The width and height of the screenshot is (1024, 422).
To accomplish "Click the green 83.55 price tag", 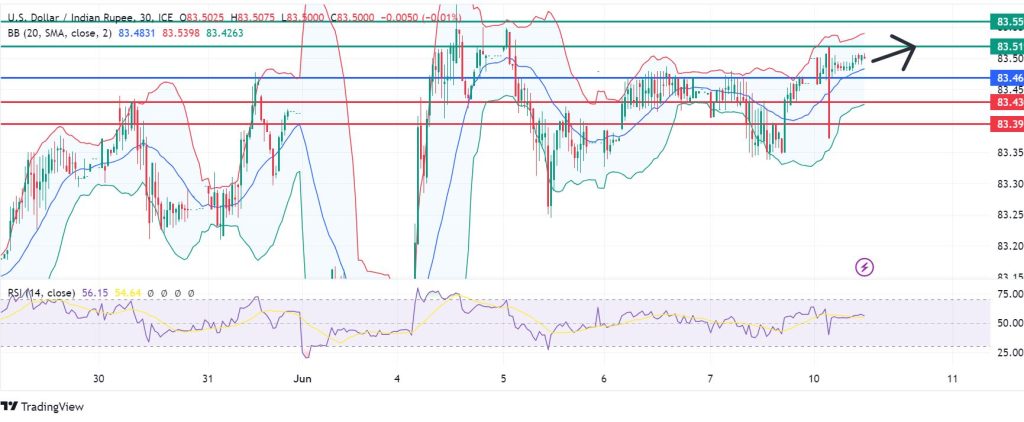I will pyautogui.click(x=1008, y=22).
